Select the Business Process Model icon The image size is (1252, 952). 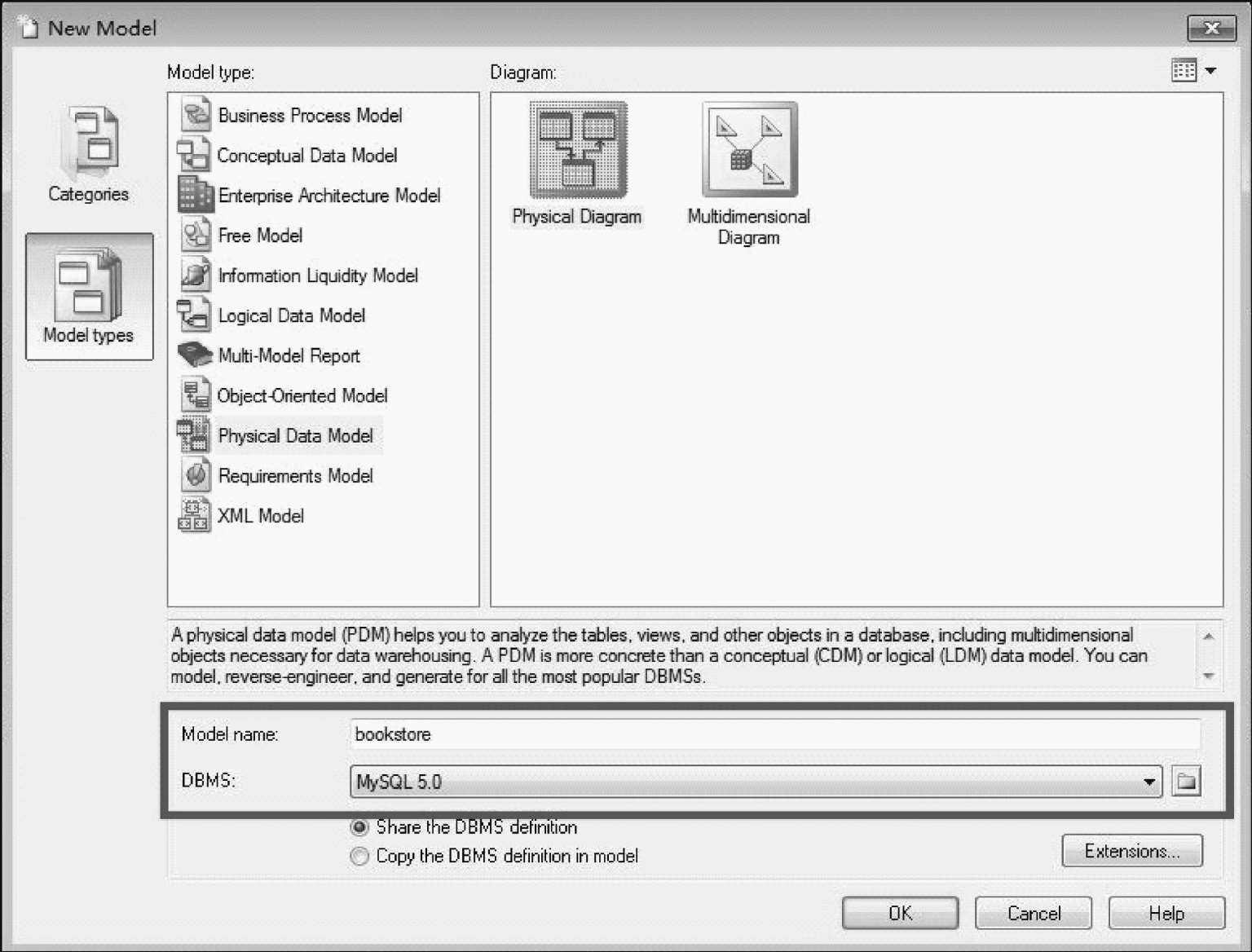(x=196, y=115)
